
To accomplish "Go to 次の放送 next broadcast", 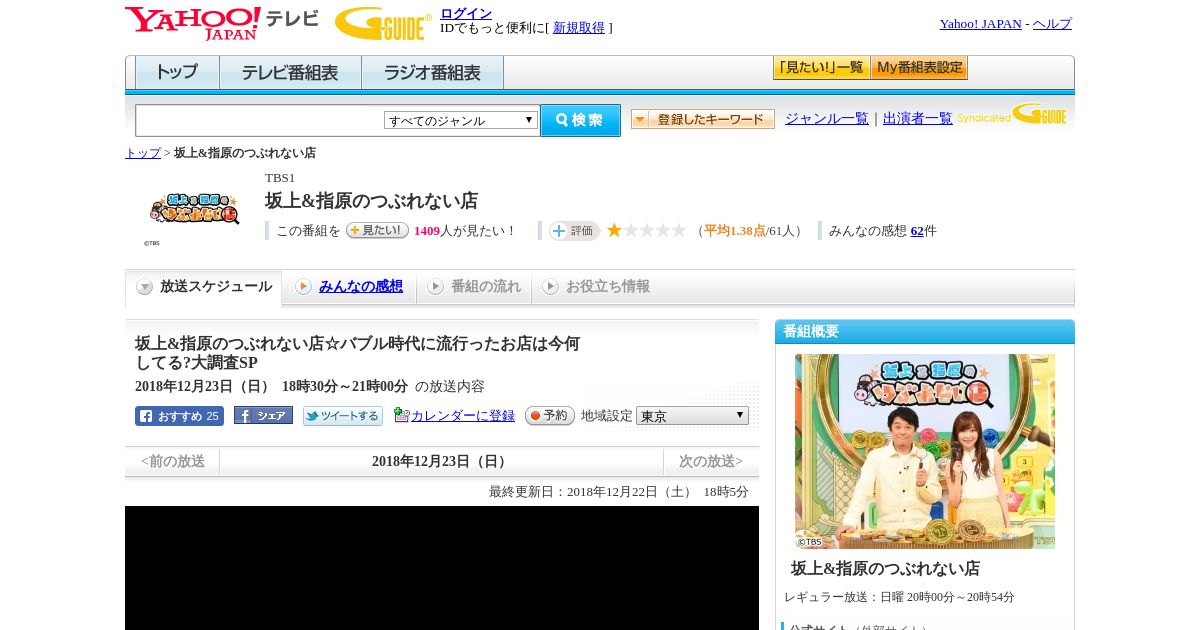I will coord(711,462).
